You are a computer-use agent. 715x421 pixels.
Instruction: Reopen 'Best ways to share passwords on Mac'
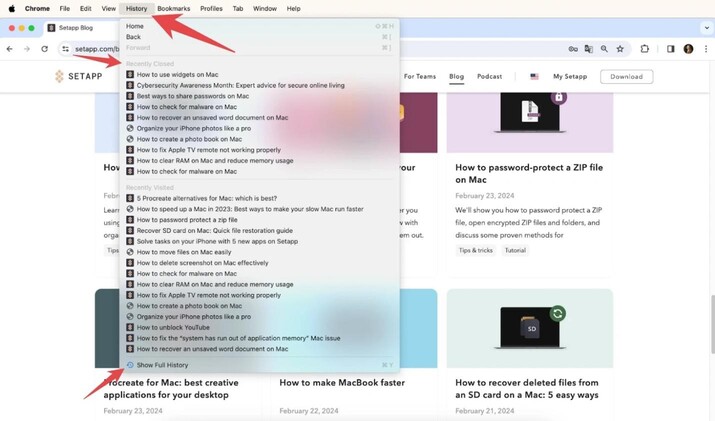click(259, 96)
